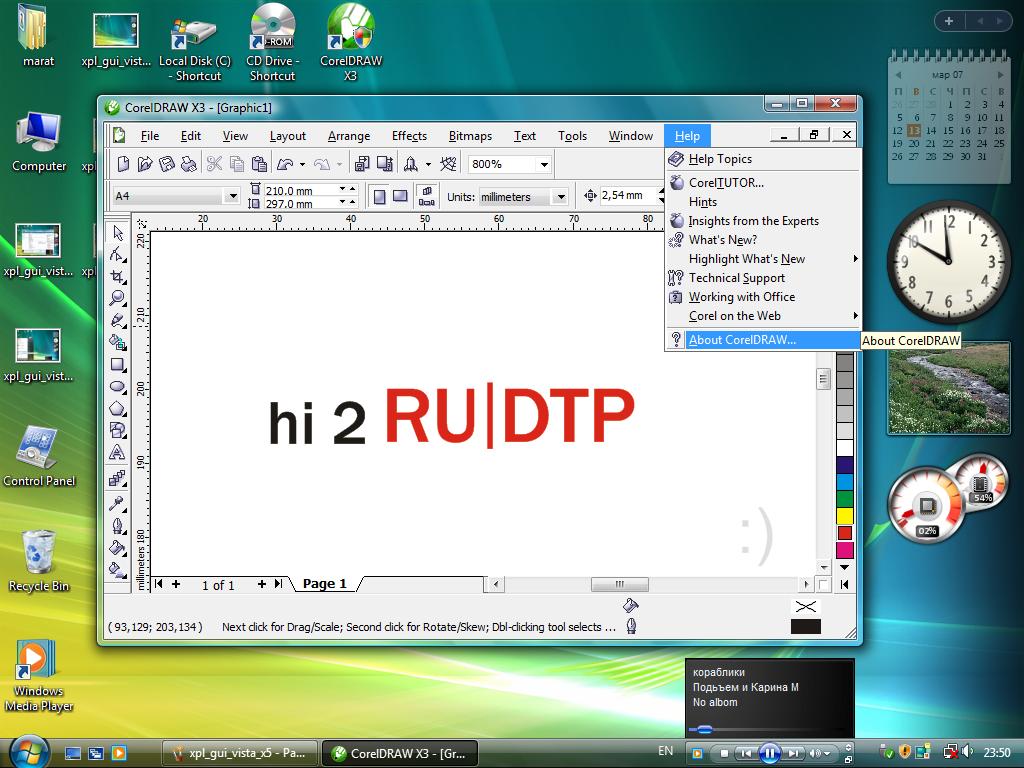
Task: Pause playback in the media player toolbar
Action: pyautogui.click(x=769, y=754)
